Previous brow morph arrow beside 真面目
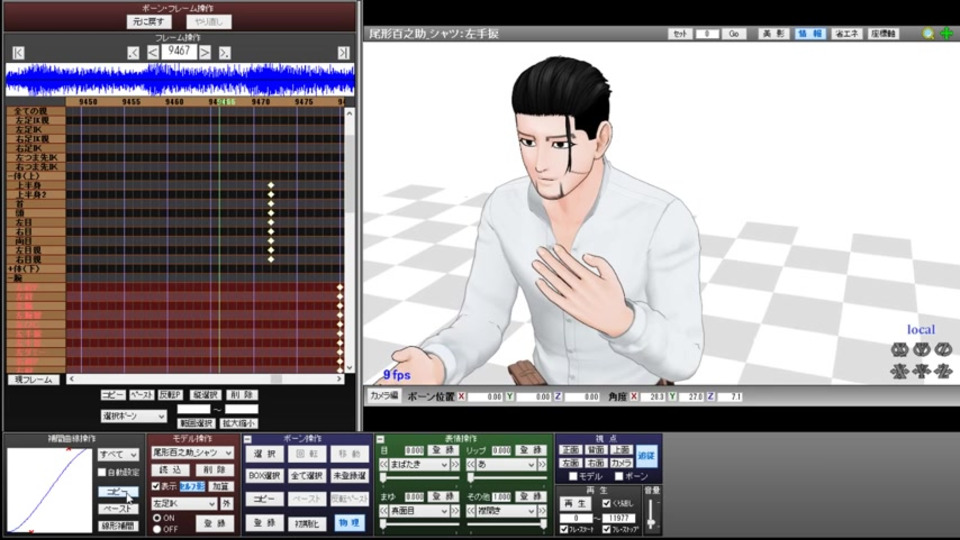The image size is (960, 540). (x=384, y=511)
